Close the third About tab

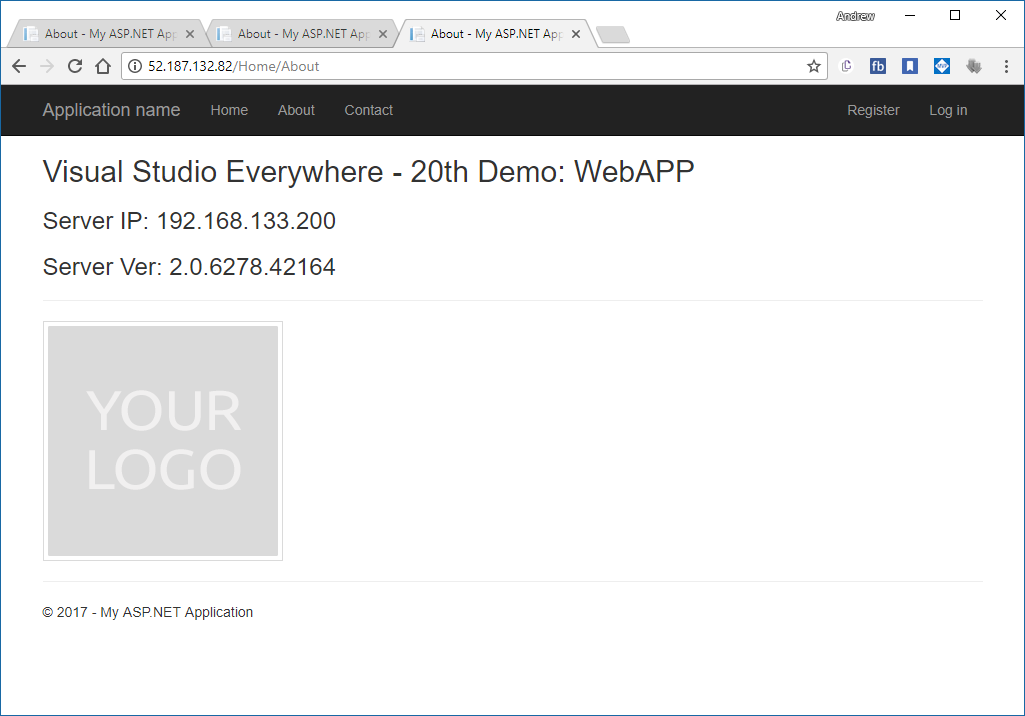[576, 34]
